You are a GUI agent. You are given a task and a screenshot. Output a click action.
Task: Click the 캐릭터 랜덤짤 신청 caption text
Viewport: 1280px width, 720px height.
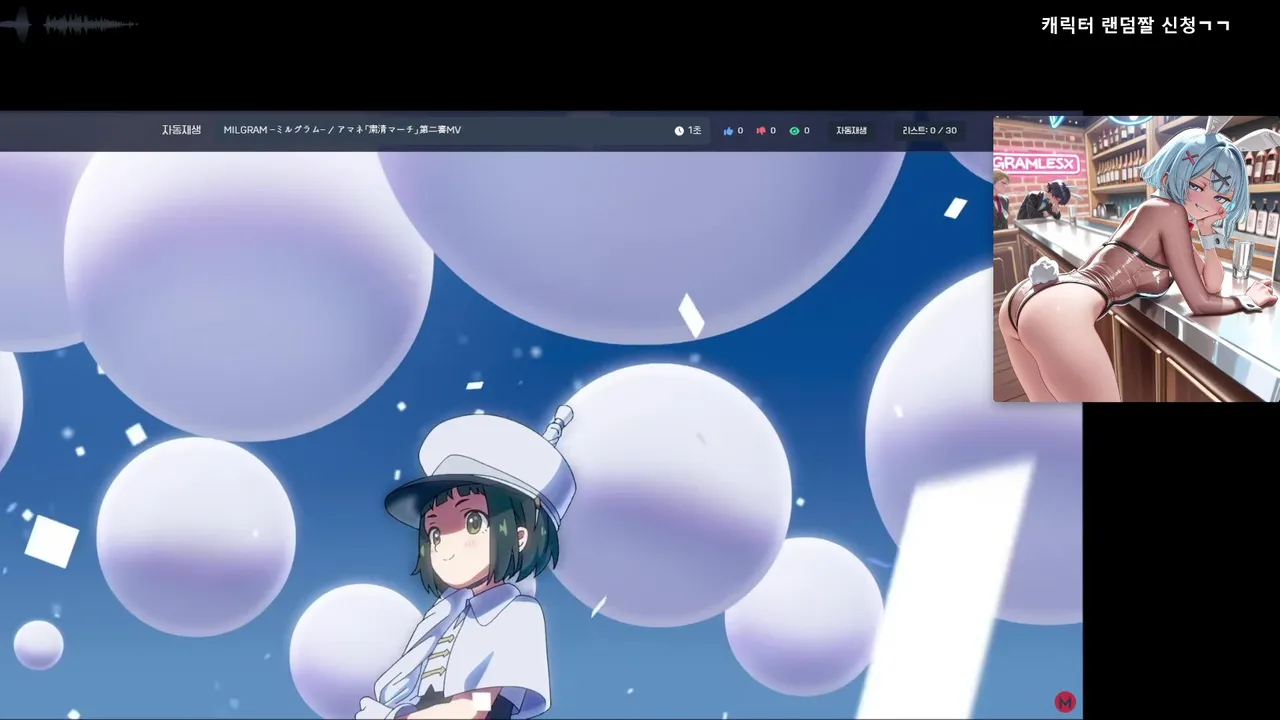click(x=1135, y=25)
